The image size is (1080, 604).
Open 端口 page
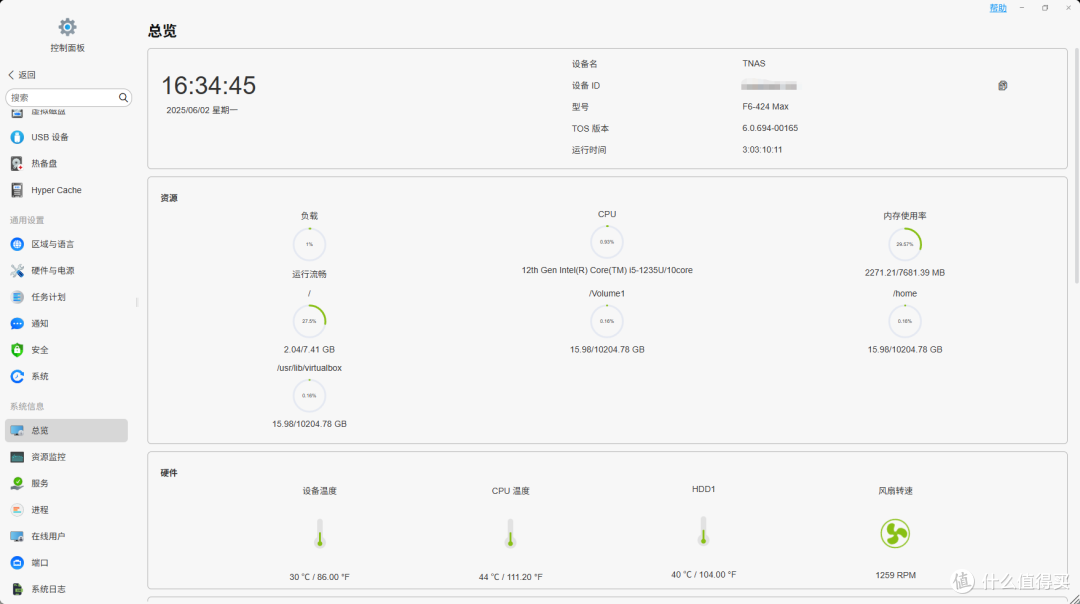(x=66, y=563)
